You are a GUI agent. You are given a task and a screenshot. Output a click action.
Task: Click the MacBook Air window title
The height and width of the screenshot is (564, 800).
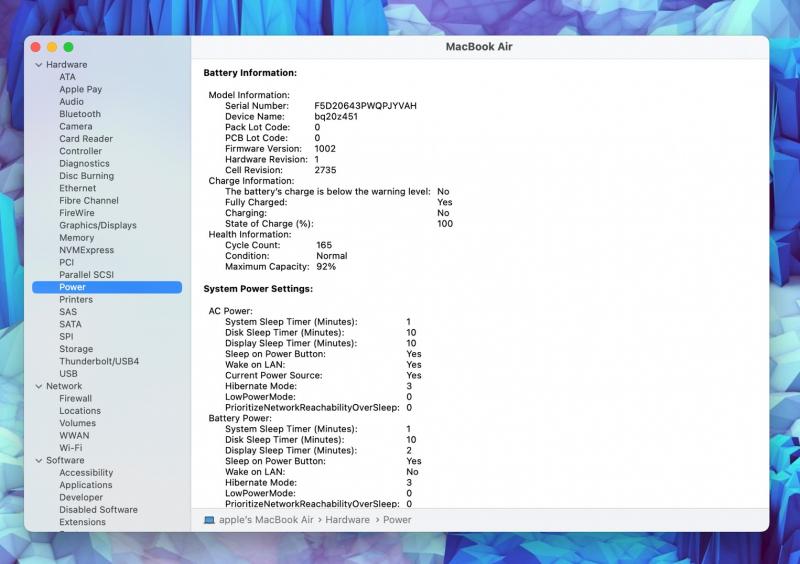pyautogui.click(x=479, y=46)
